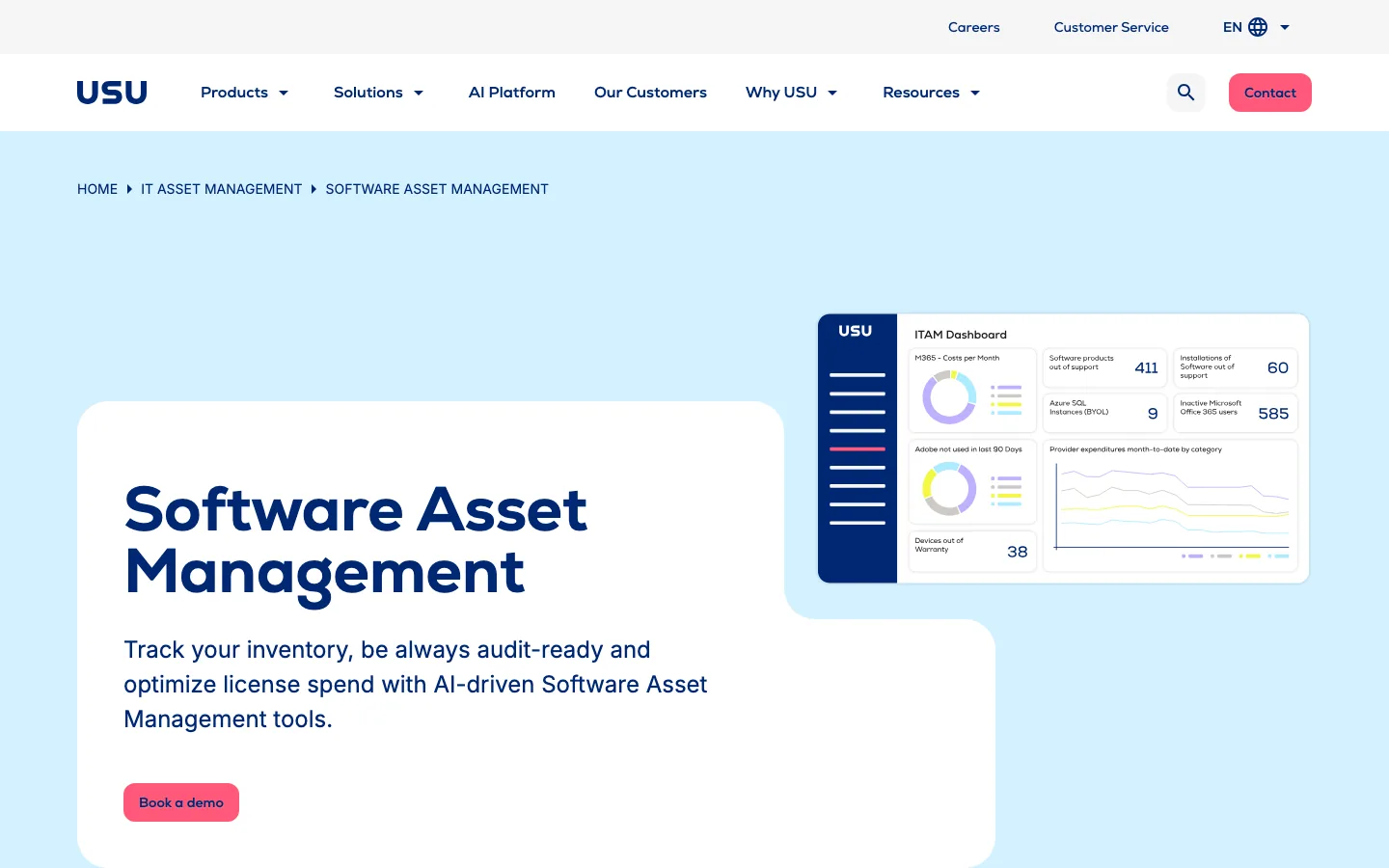Open the Careers link
Screen dimensions: 1389x868
click(x=974, y=27)
